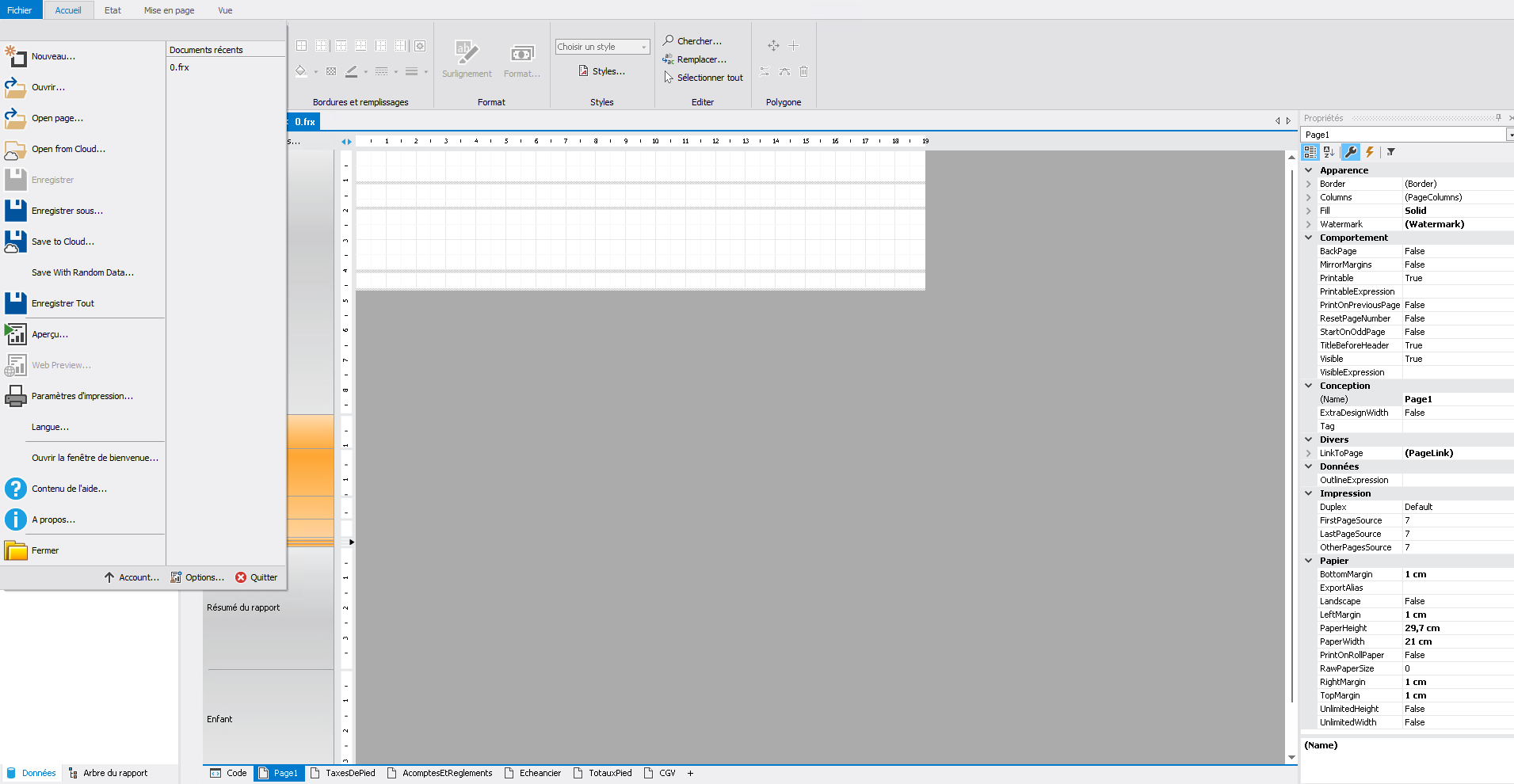Click the Quitter button
This screenshot has height=784, width=1514.
(x=257, y=577)
